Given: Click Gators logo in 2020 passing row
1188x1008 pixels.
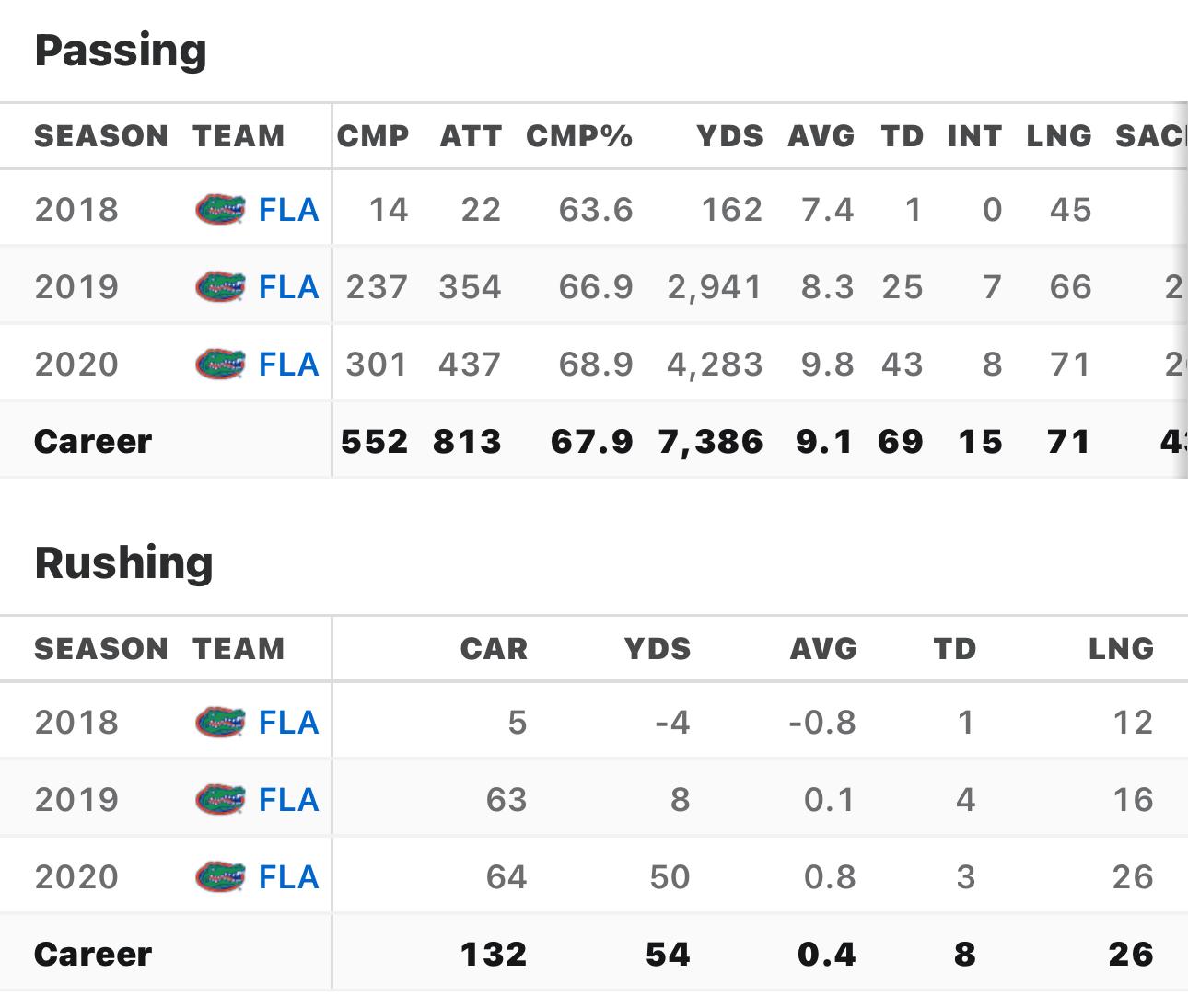Looking at the screenshot, I should point(221,365).
